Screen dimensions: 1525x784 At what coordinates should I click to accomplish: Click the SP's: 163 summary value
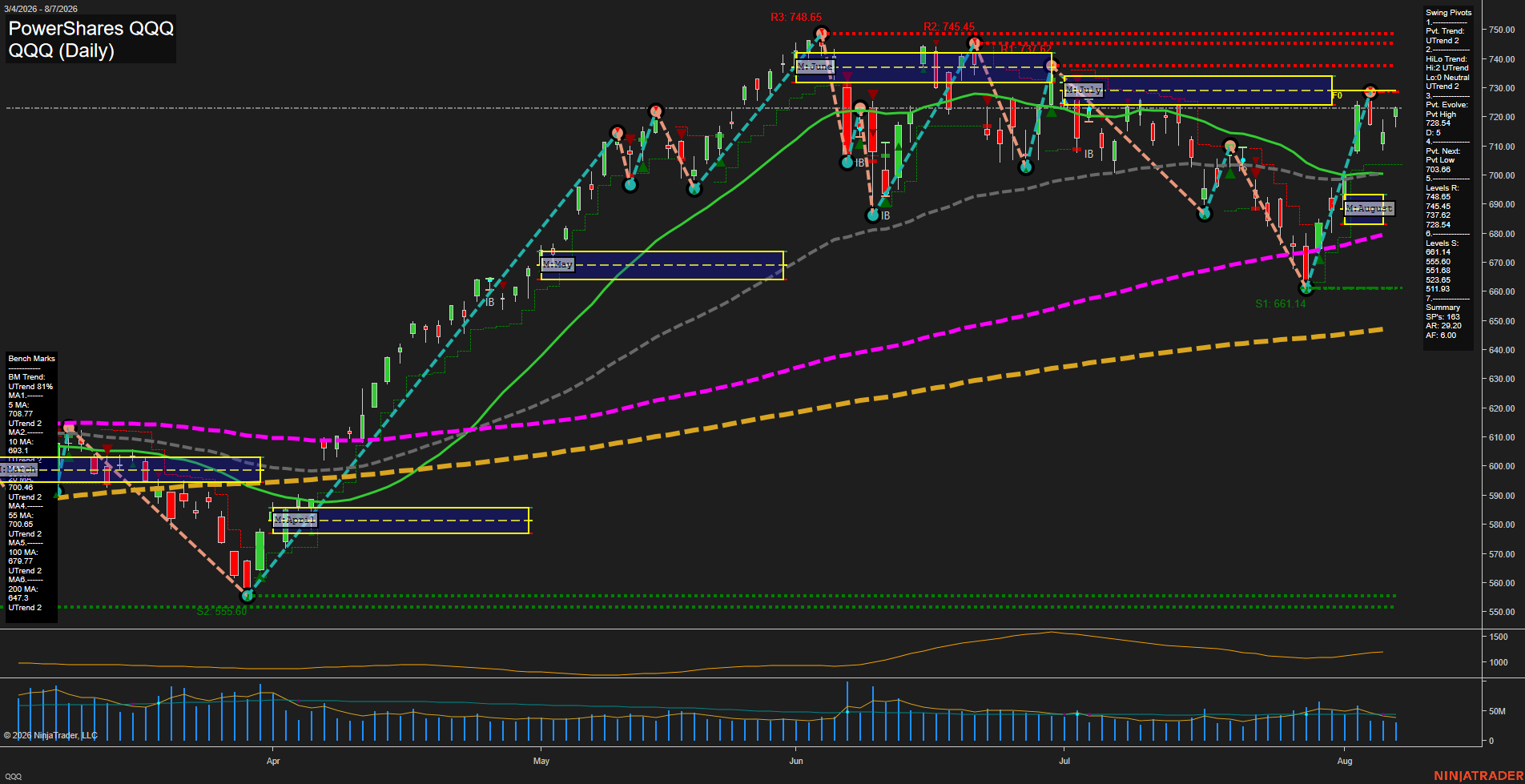click(x=1443, y=317)
